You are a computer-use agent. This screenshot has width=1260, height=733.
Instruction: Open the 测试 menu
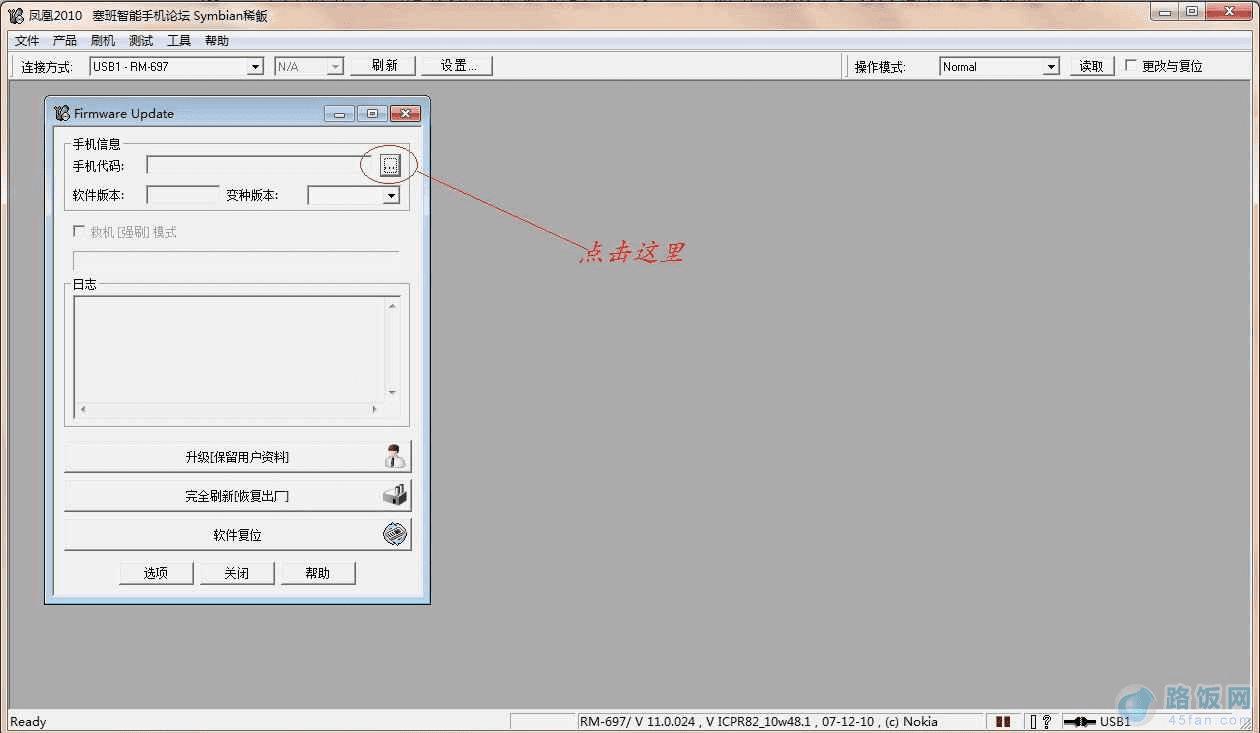coord(141,41)
